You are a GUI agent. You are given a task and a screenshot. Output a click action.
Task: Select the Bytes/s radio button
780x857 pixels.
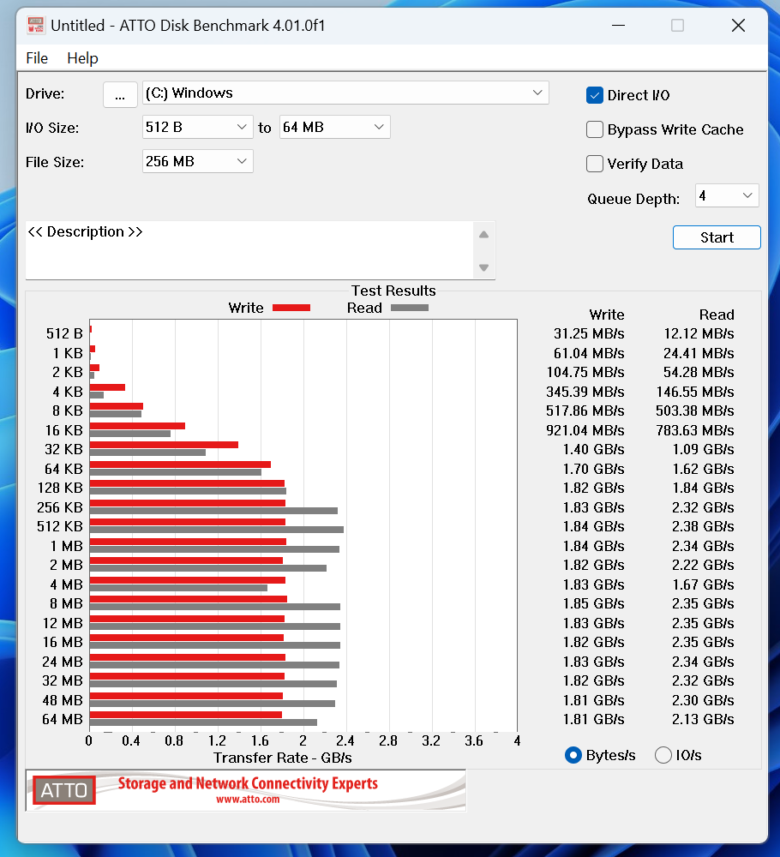[x=573, y=755]
